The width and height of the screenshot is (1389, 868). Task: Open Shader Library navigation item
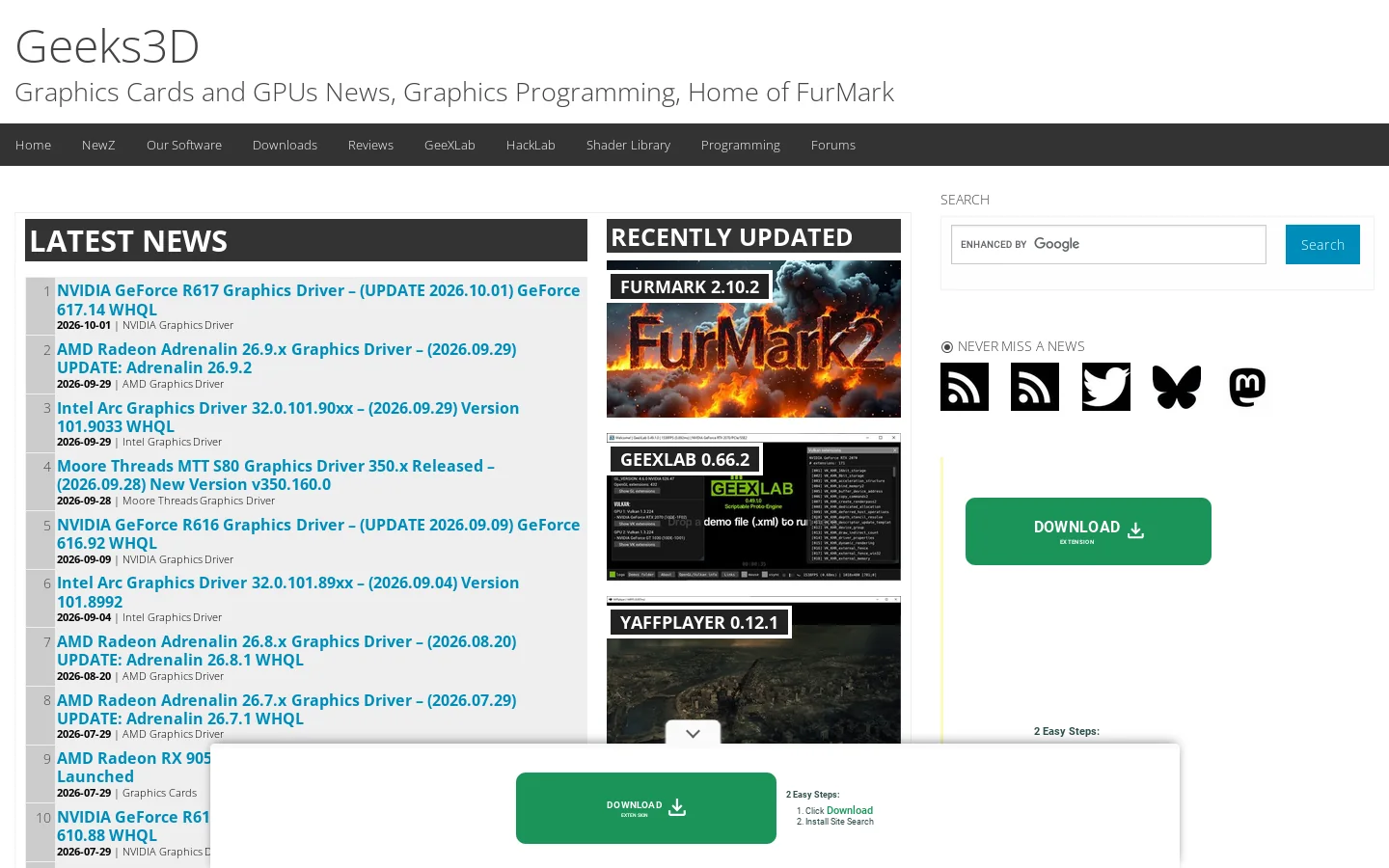click(x=628, y=145)
